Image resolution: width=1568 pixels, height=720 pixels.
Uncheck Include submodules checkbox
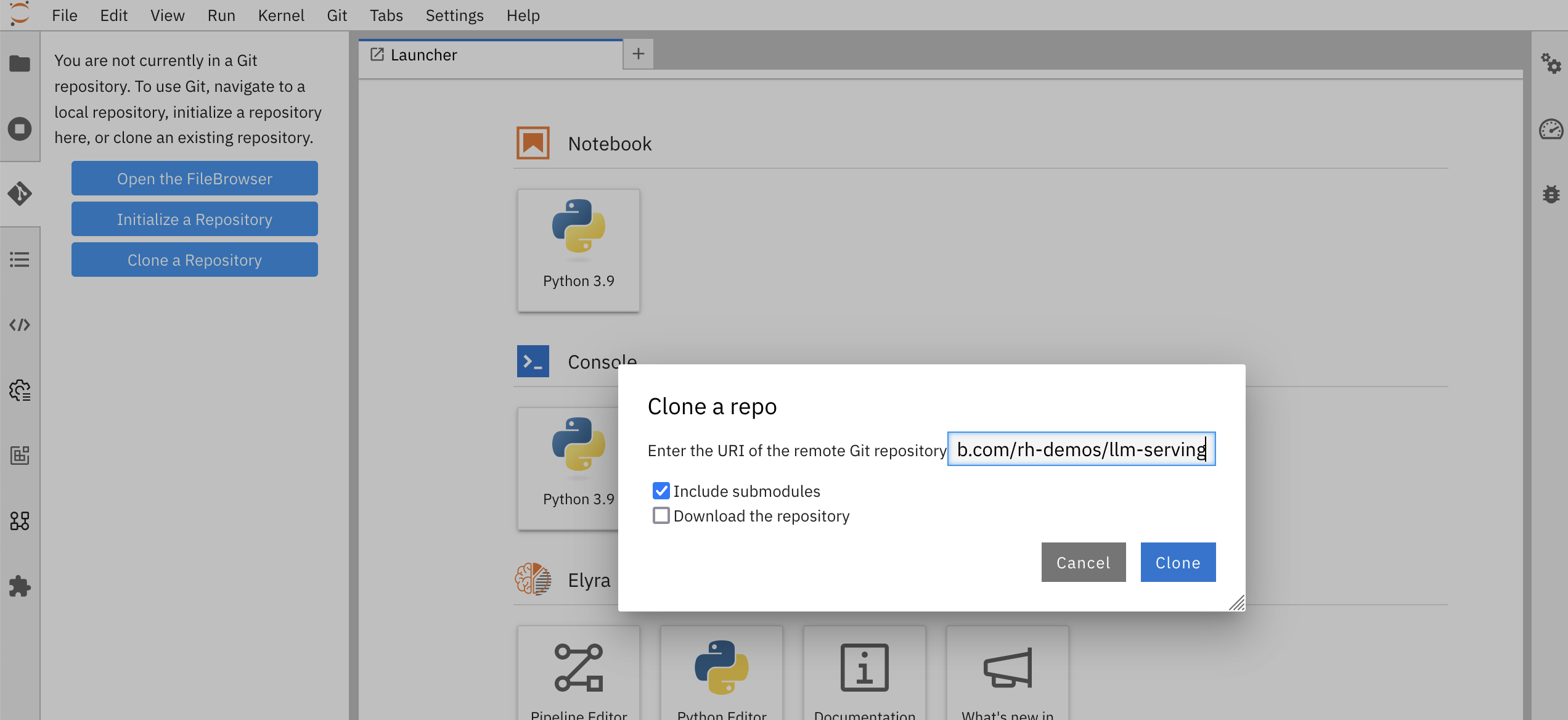coord(661,491)
